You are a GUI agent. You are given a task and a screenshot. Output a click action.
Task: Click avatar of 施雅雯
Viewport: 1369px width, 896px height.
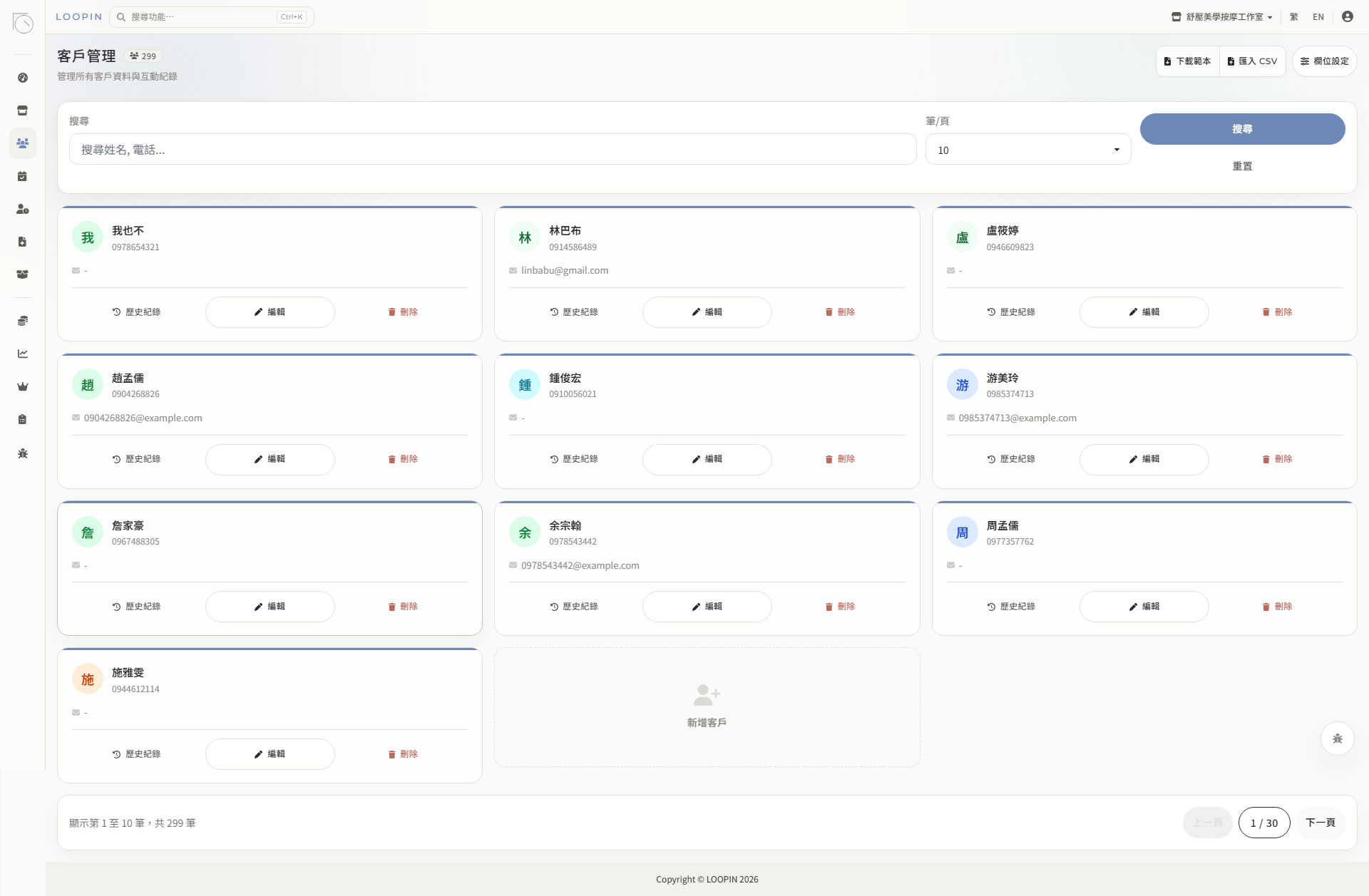[x=88, y=679]
